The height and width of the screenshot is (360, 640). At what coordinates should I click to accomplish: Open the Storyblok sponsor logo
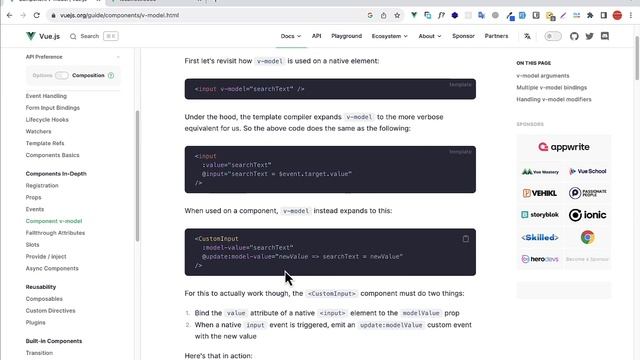coord(540,215)
